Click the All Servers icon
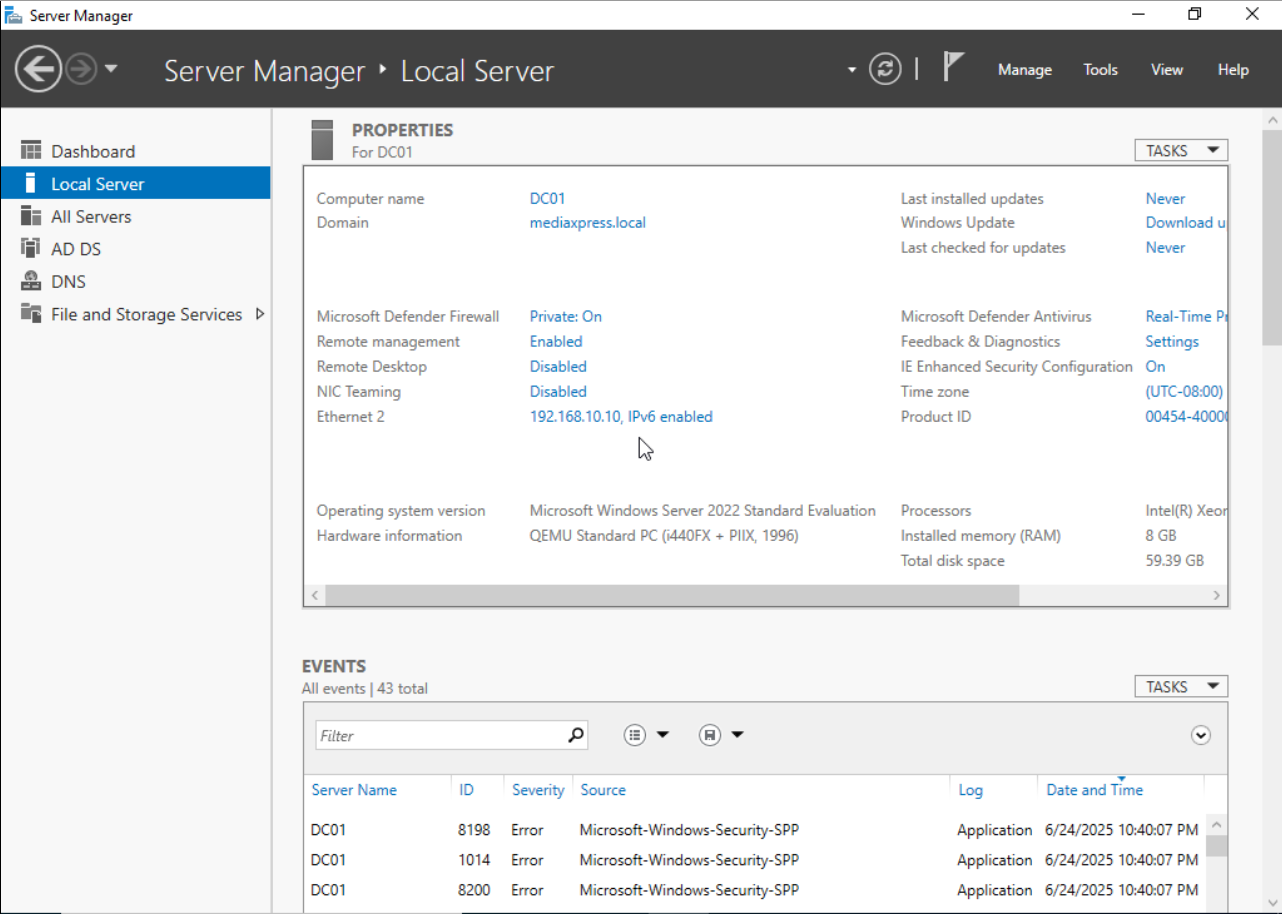Screen dimensions: 1282x914 pos(31,216)
